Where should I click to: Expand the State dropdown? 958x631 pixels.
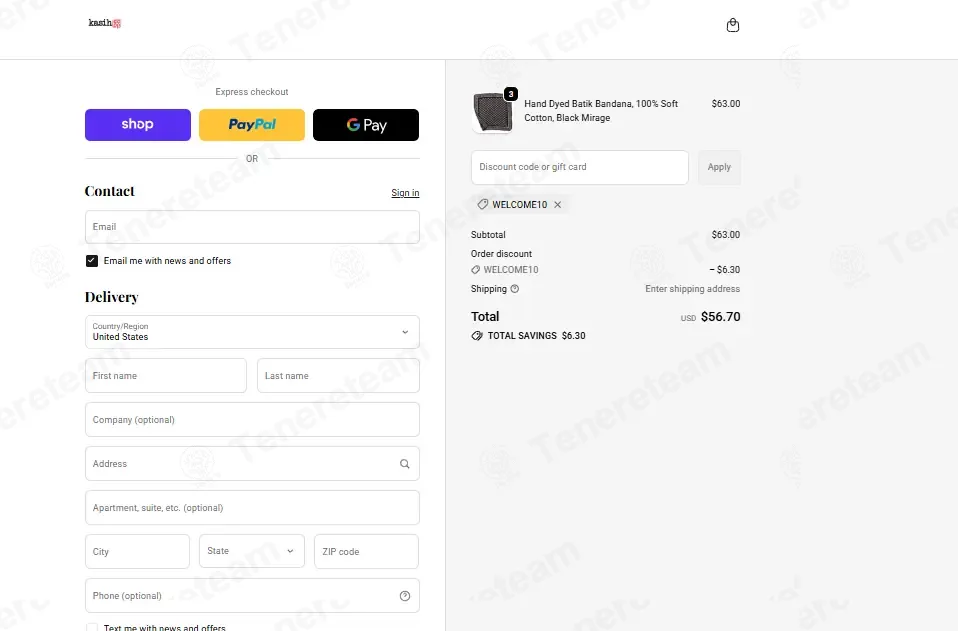tap(252, 551)
